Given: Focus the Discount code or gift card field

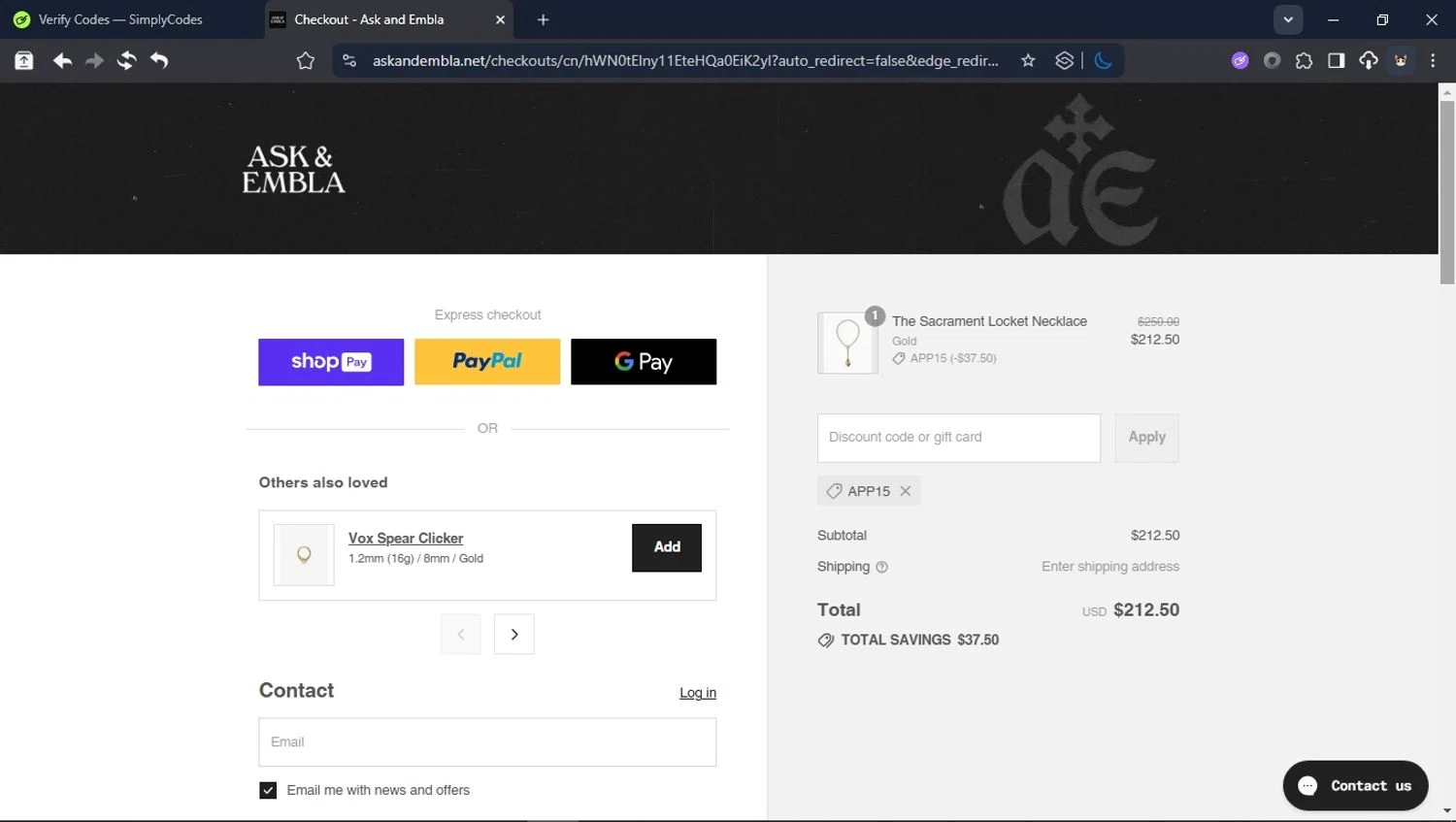Looking at the screenshot, I should [x=959, y=438].
